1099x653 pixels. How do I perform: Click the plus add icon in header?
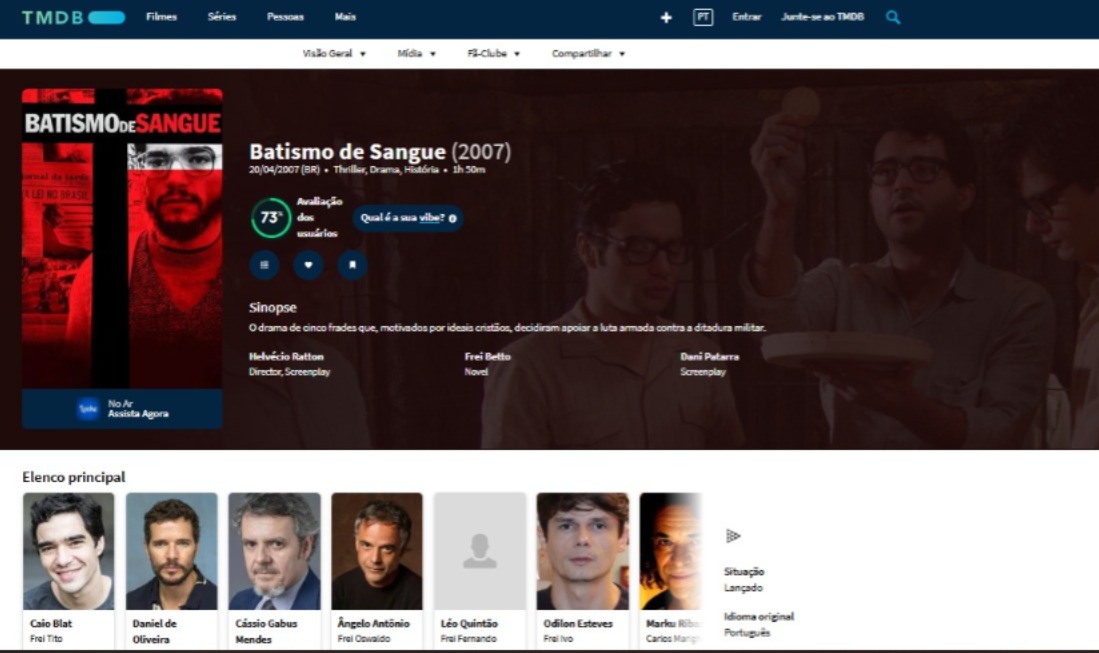click(666, 18)
